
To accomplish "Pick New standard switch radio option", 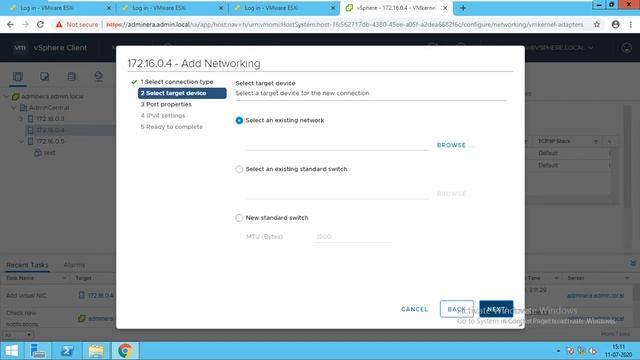I will pyautogui.click(x=239, y=218).
